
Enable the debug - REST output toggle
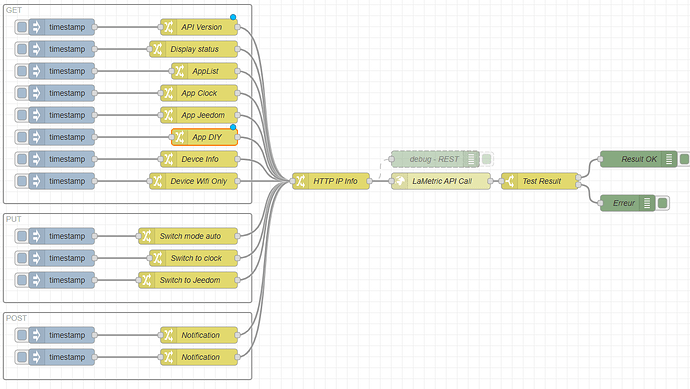point(486,159)
